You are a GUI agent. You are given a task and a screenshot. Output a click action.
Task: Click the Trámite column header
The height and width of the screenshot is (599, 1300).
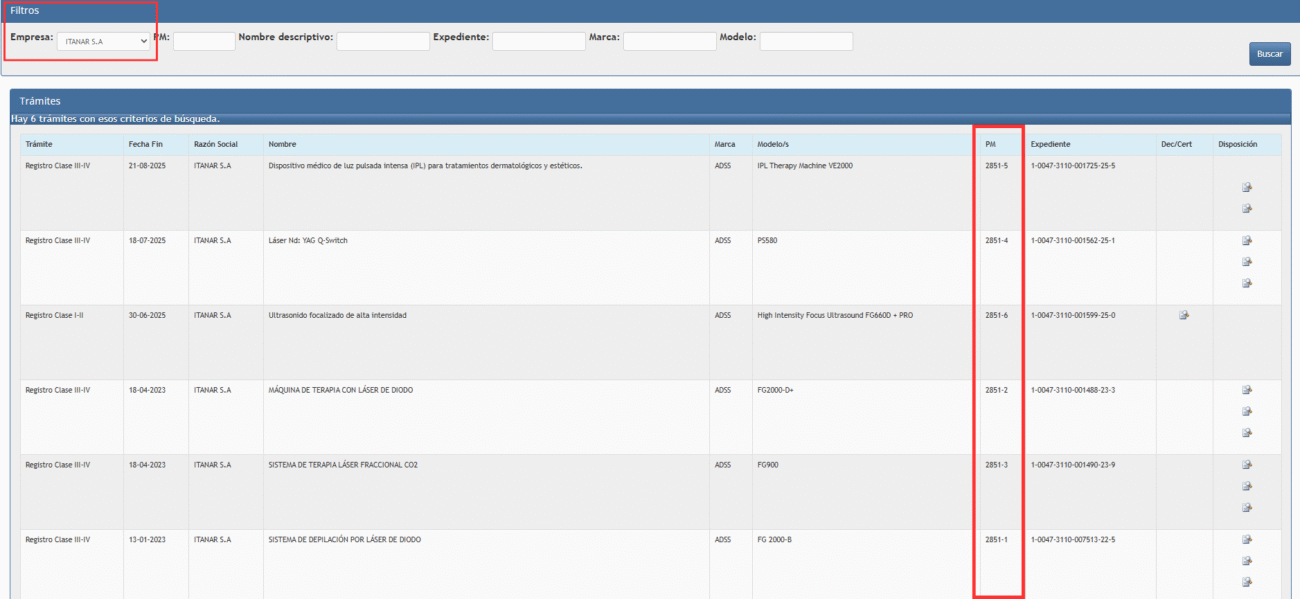(x=39, y=144)
